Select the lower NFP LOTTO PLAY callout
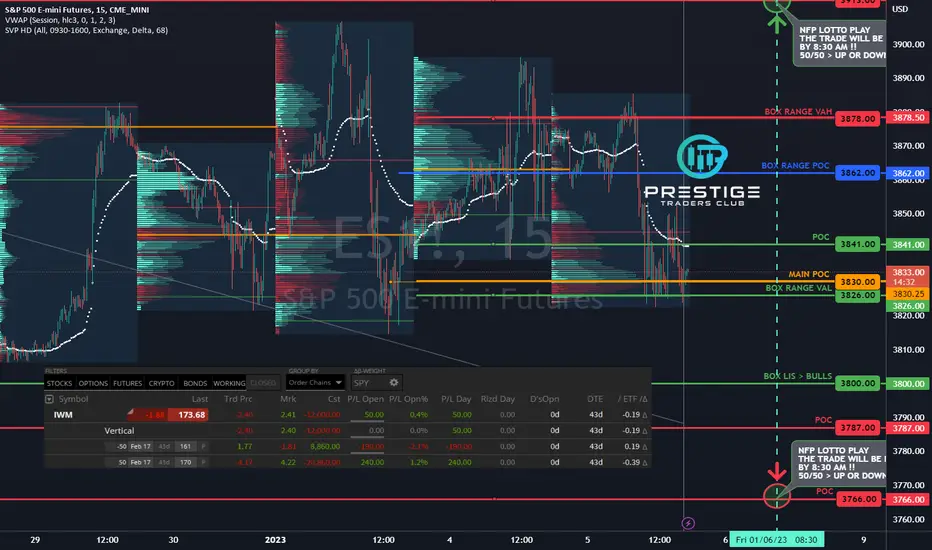This screenshot has height=550, width=932. point(839,463)
